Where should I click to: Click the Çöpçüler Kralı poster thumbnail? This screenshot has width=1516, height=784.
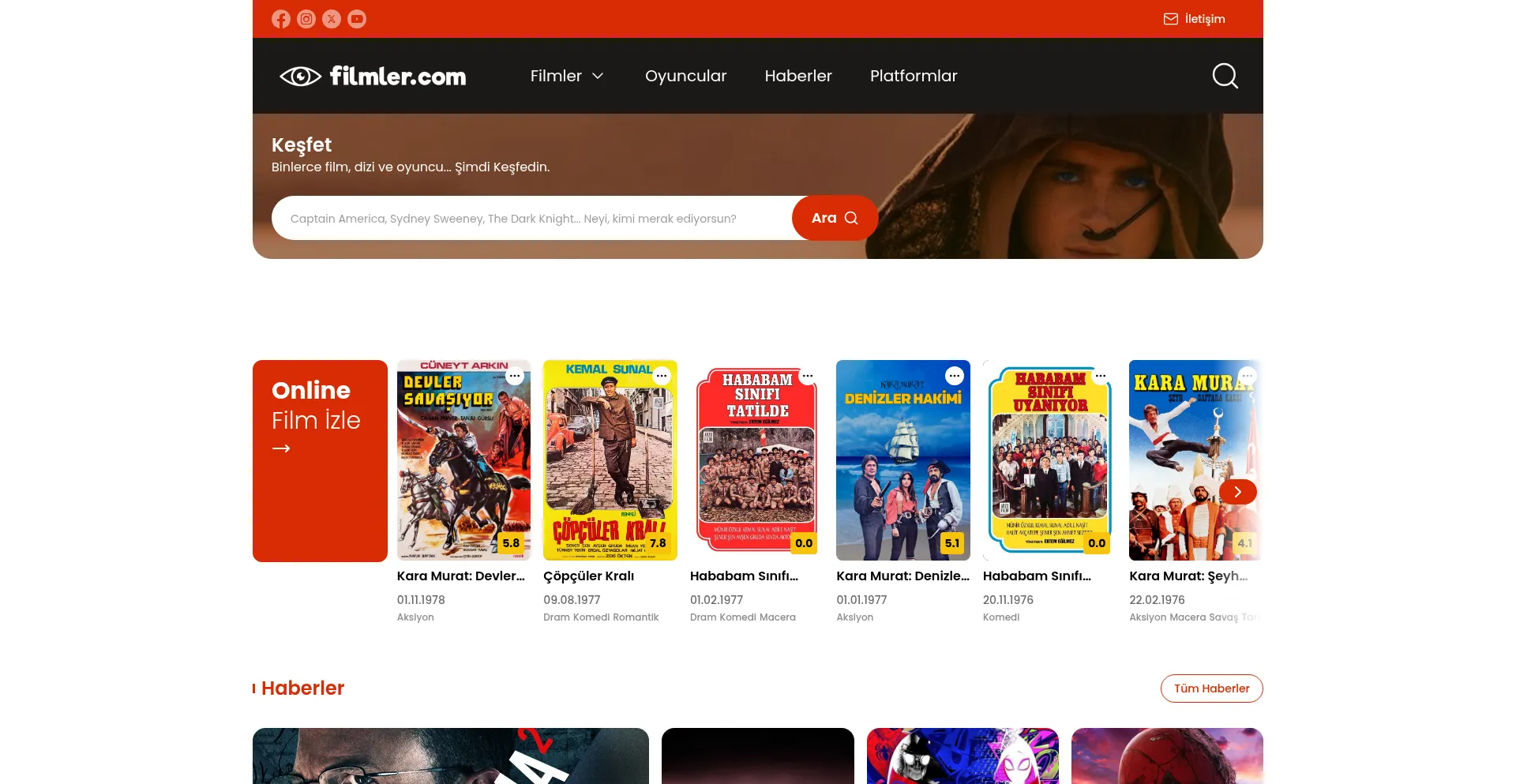click(x=610, y=460)
